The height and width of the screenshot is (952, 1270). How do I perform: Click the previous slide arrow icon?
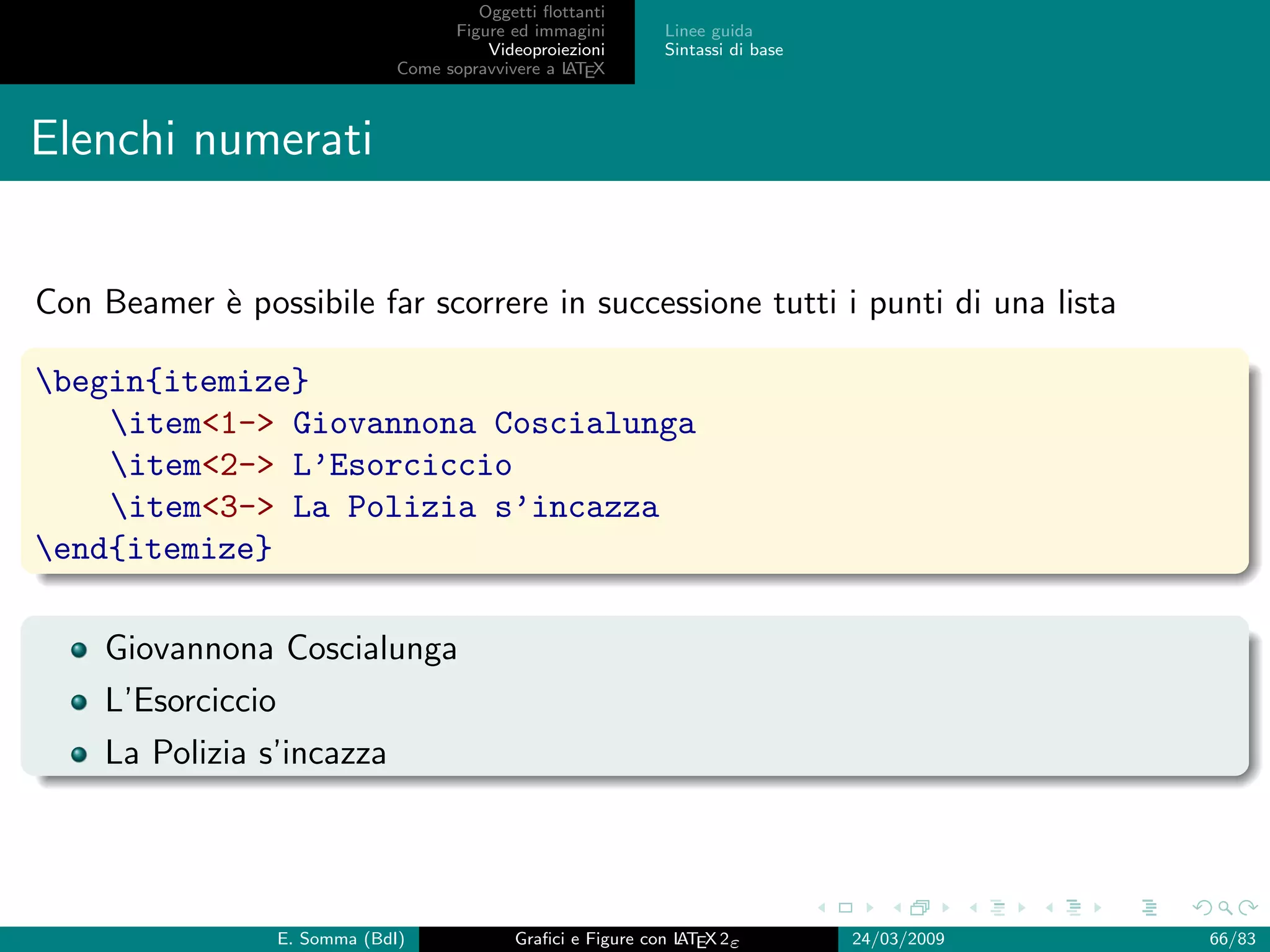tap(822, 908)
